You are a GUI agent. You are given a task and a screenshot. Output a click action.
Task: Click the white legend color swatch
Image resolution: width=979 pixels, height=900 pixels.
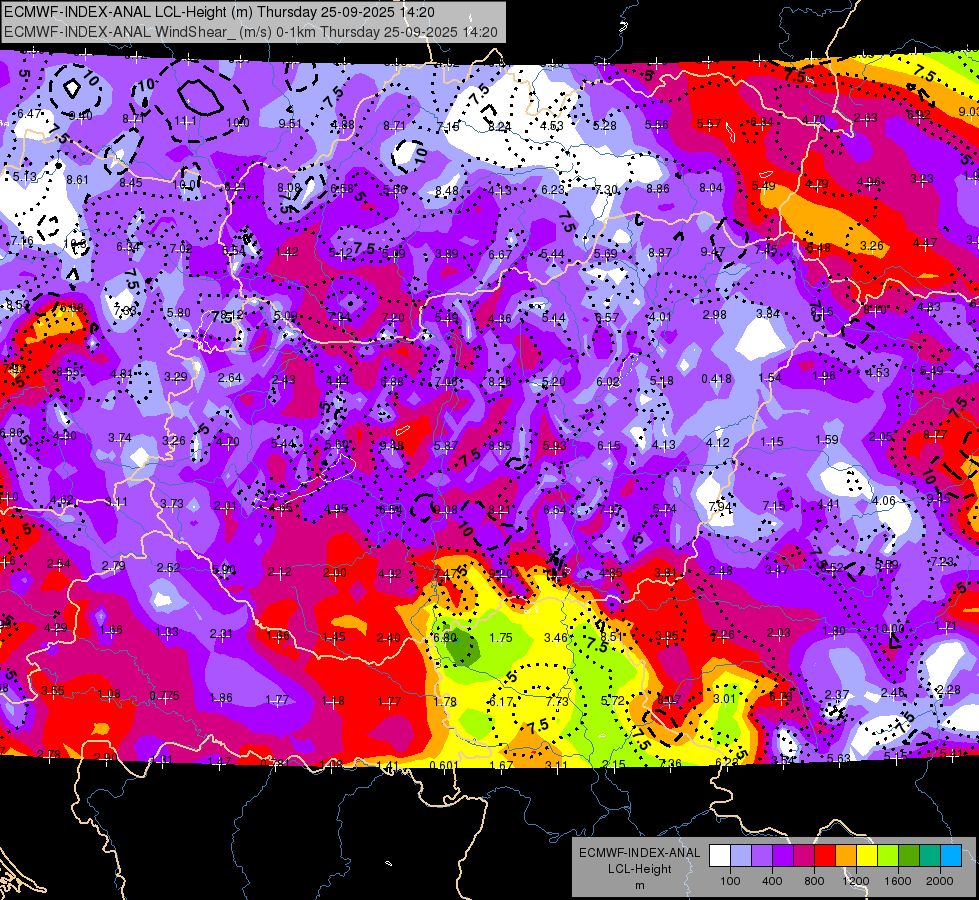click(720, 856)
